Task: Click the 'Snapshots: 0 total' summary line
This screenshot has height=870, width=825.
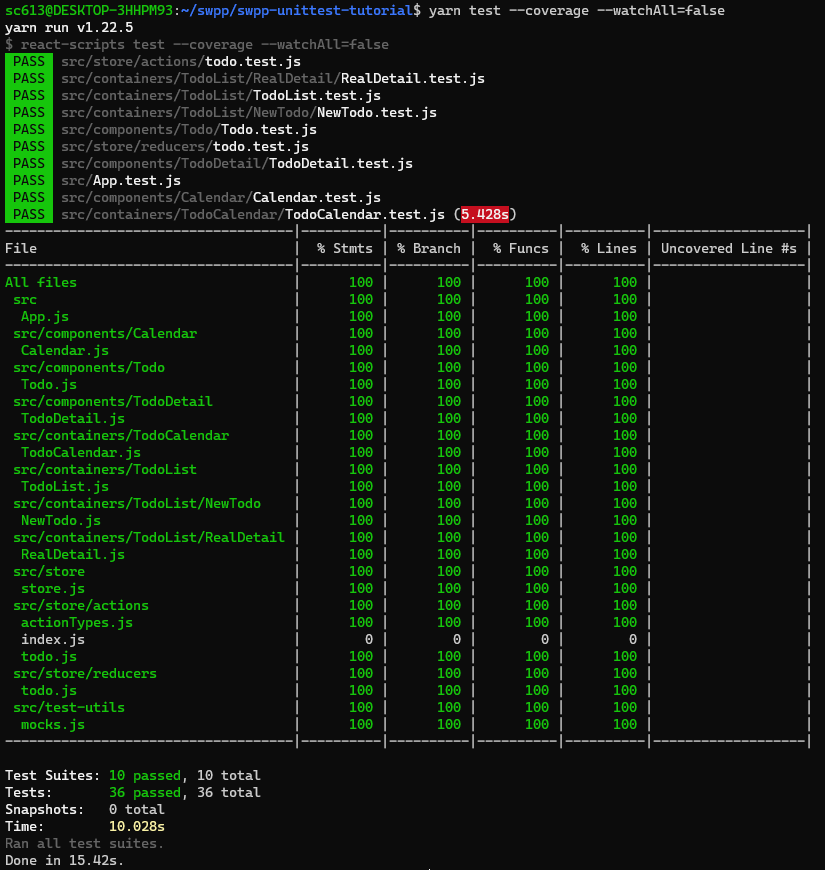Action: coord(84,810)
